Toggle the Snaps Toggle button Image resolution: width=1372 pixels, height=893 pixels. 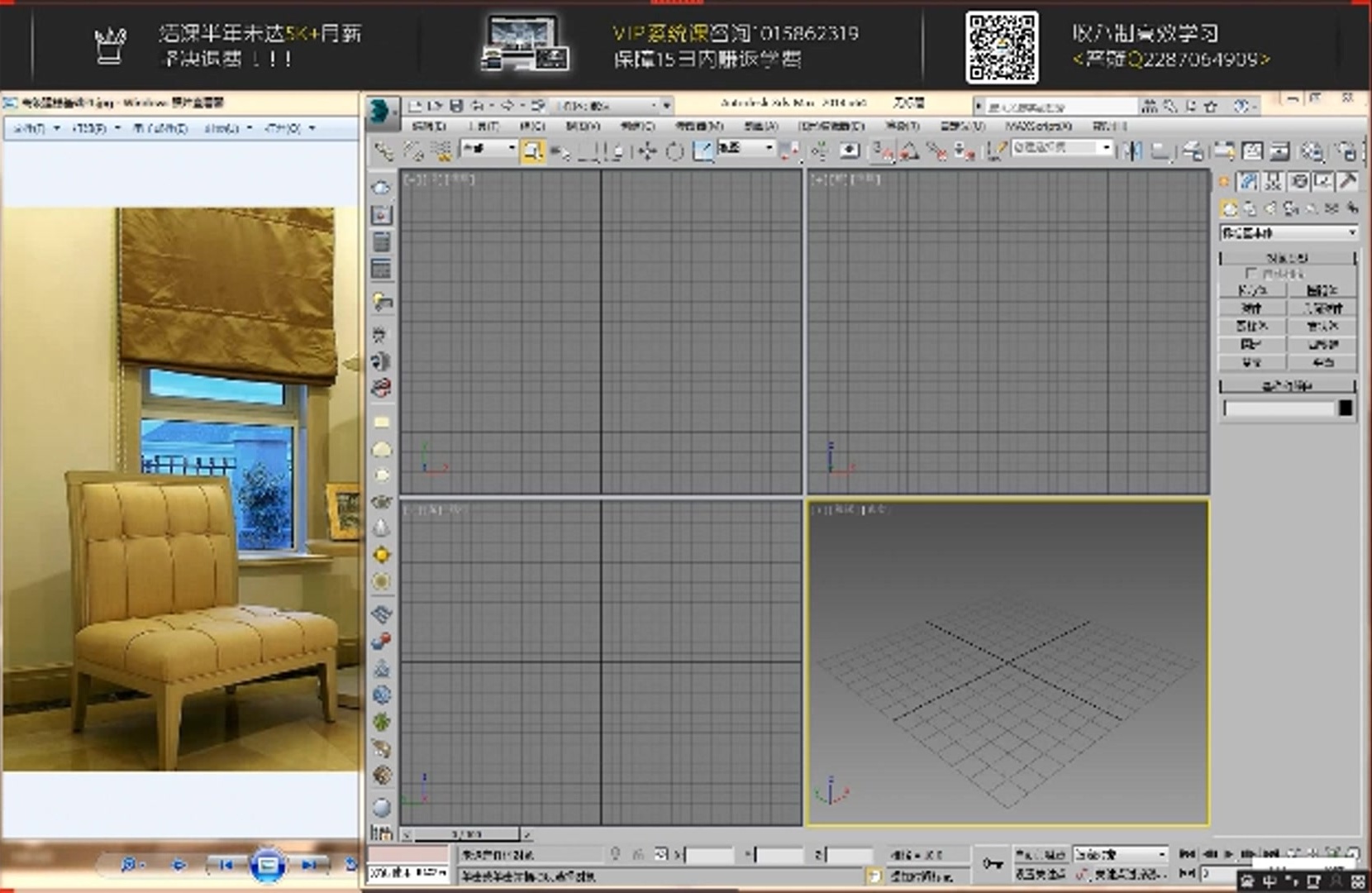(x=882, y=150)
